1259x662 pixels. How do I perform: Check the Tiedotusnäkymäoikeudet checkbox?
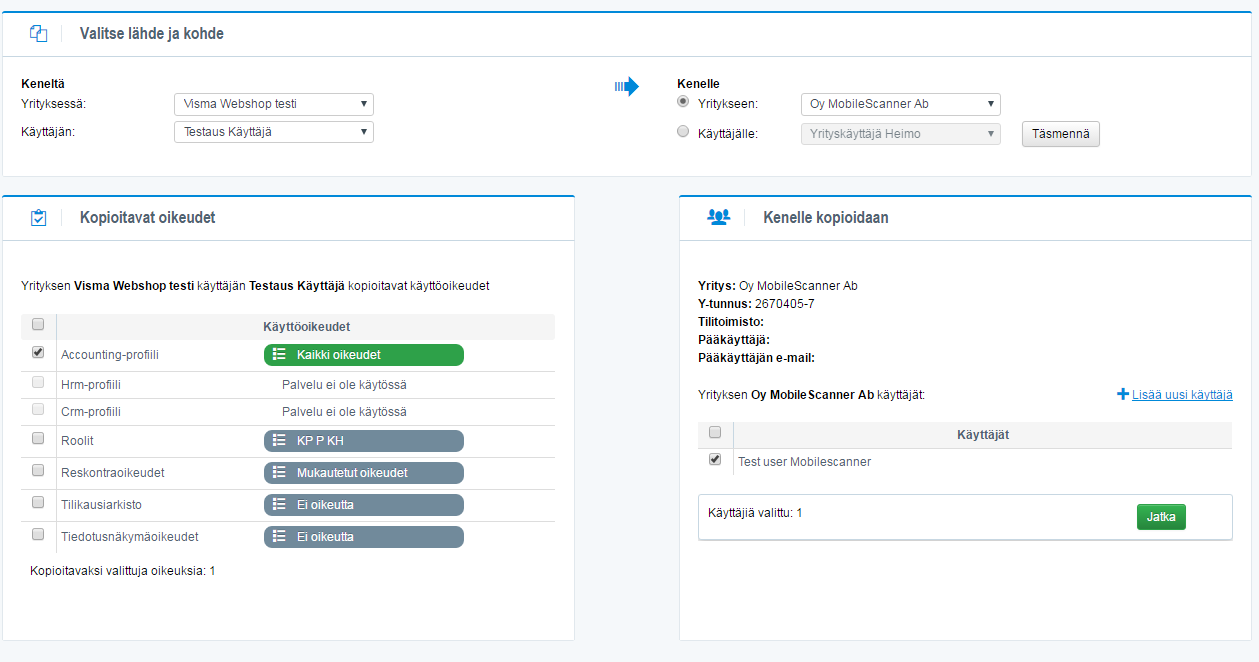pyautogui.click(x=38, y=534)
